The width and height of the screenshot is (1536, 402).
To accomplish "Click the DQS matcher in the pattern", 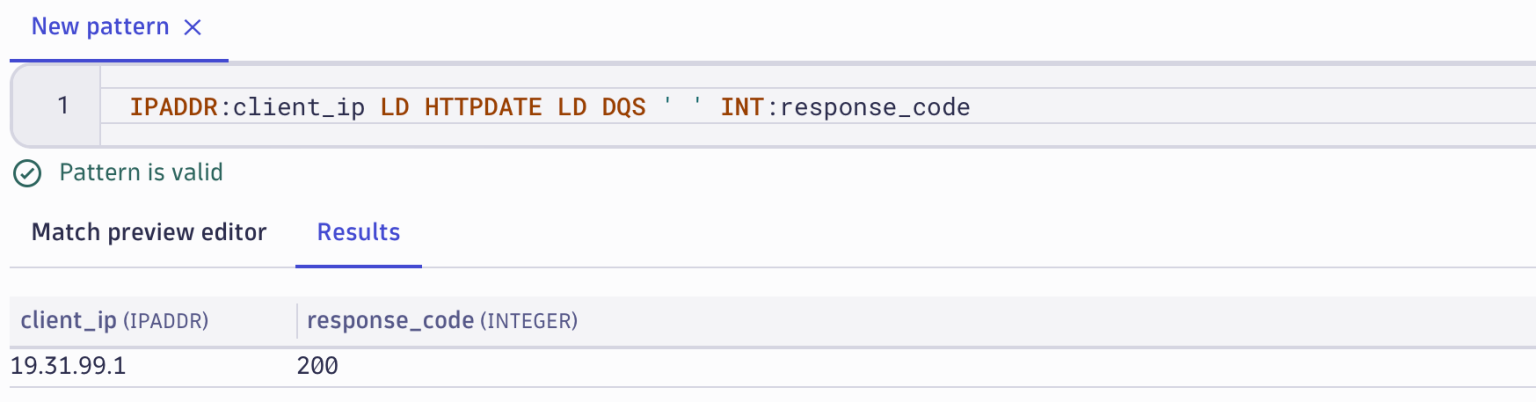I will [x=624, y=106].
